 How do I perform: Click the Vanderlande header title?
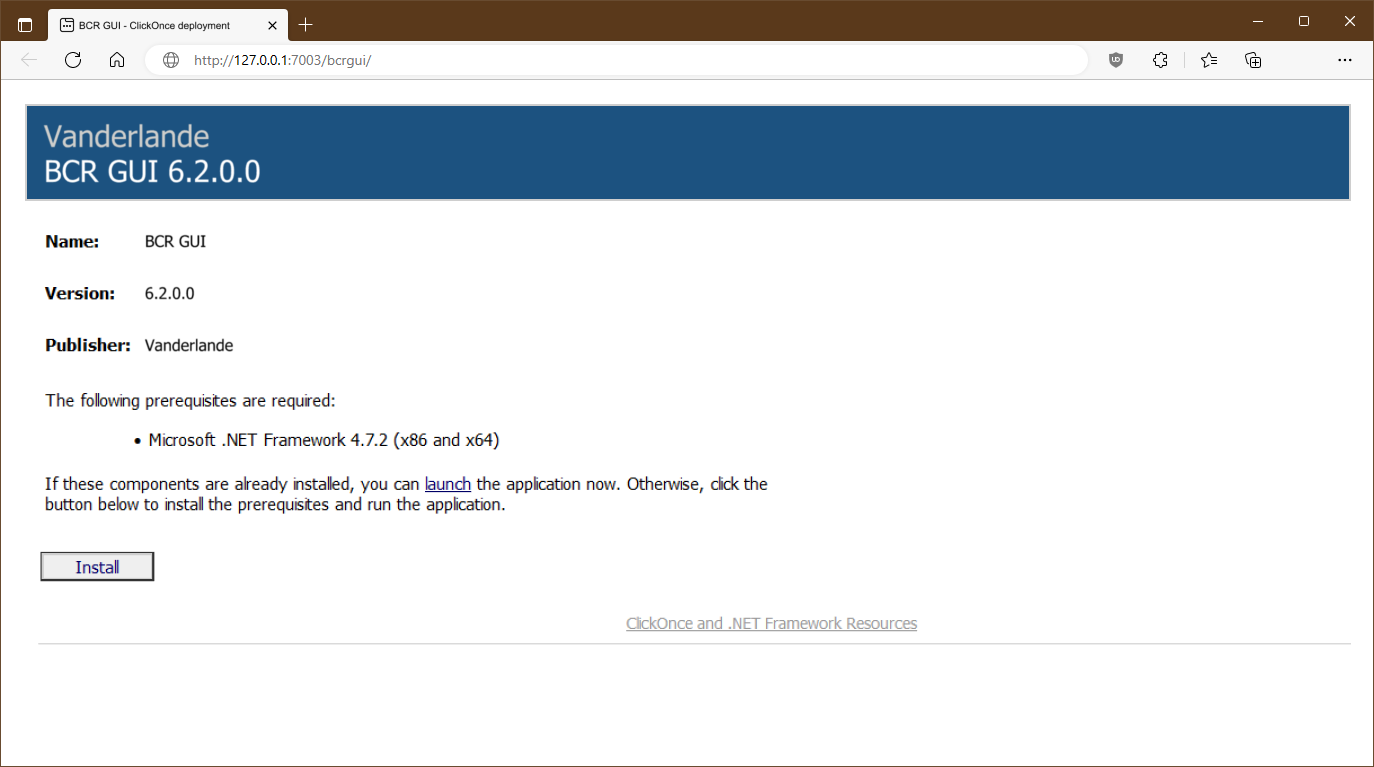pos(127,136)
